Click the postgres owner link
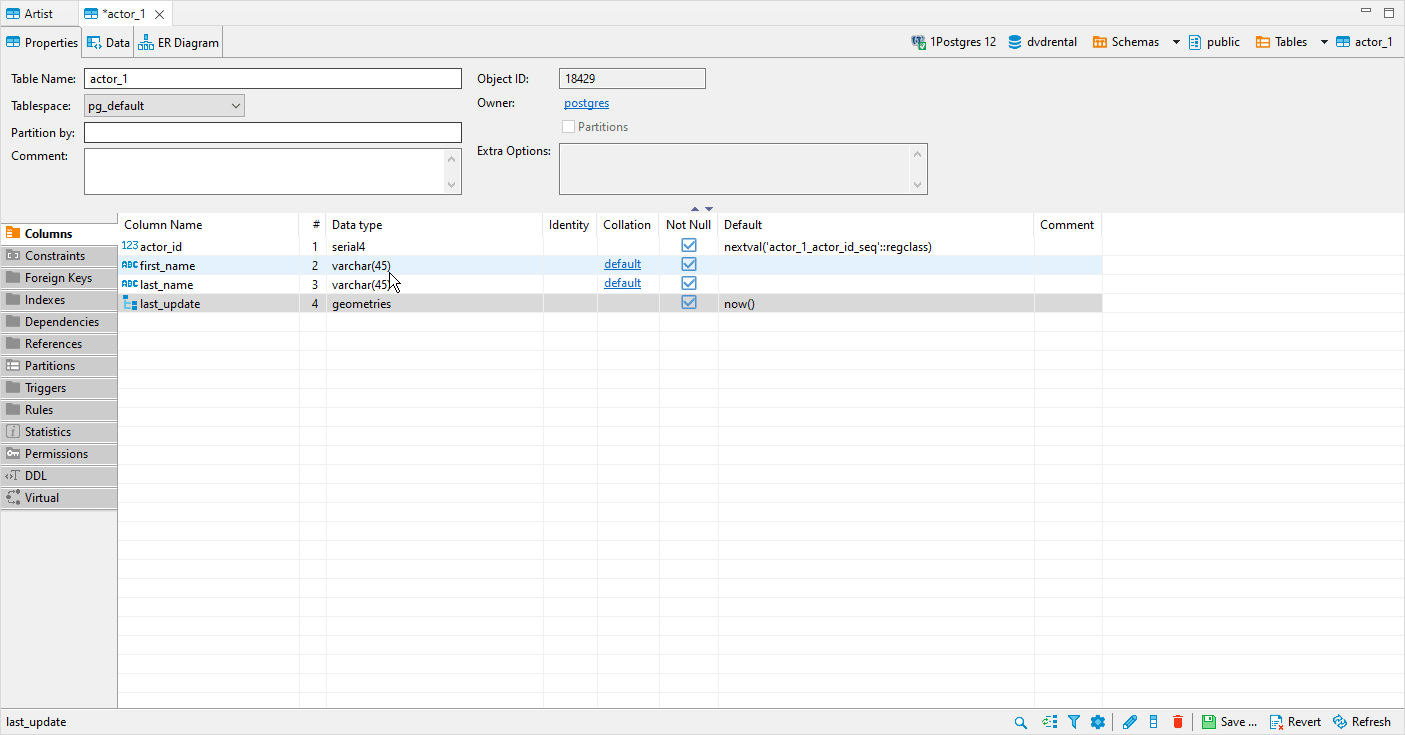This screenshot has height=735, width=1405. pos(586,103)
